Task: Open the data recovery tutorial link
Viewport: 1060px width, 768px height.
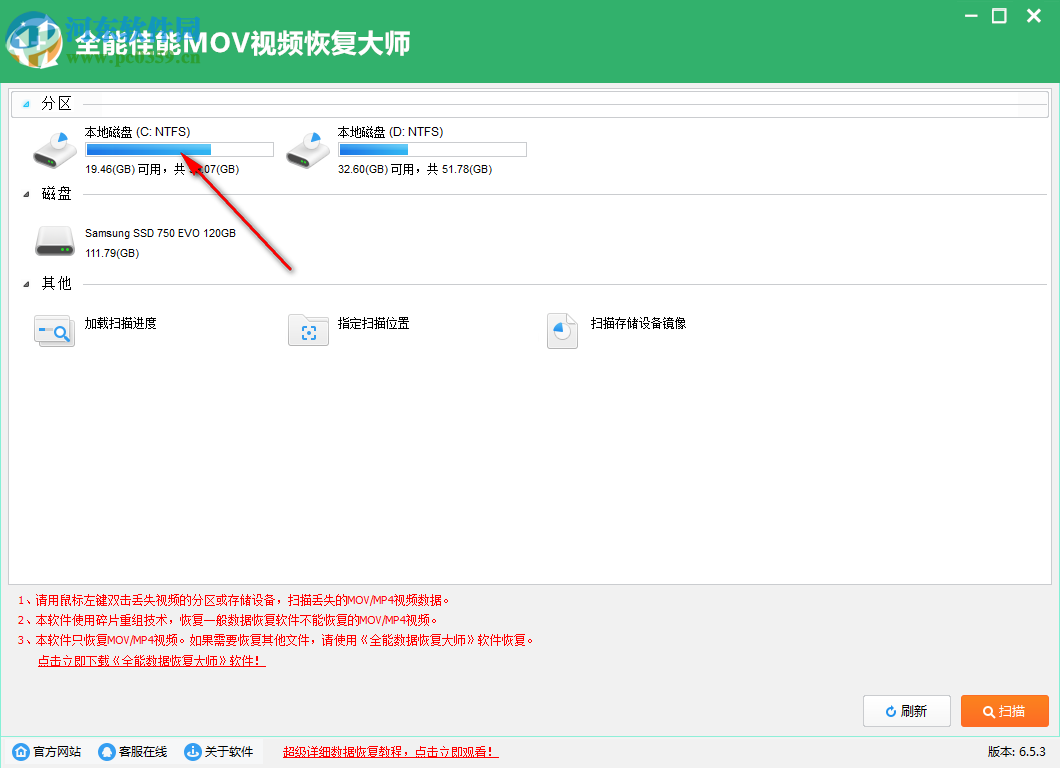Action: tap(388, 751)
